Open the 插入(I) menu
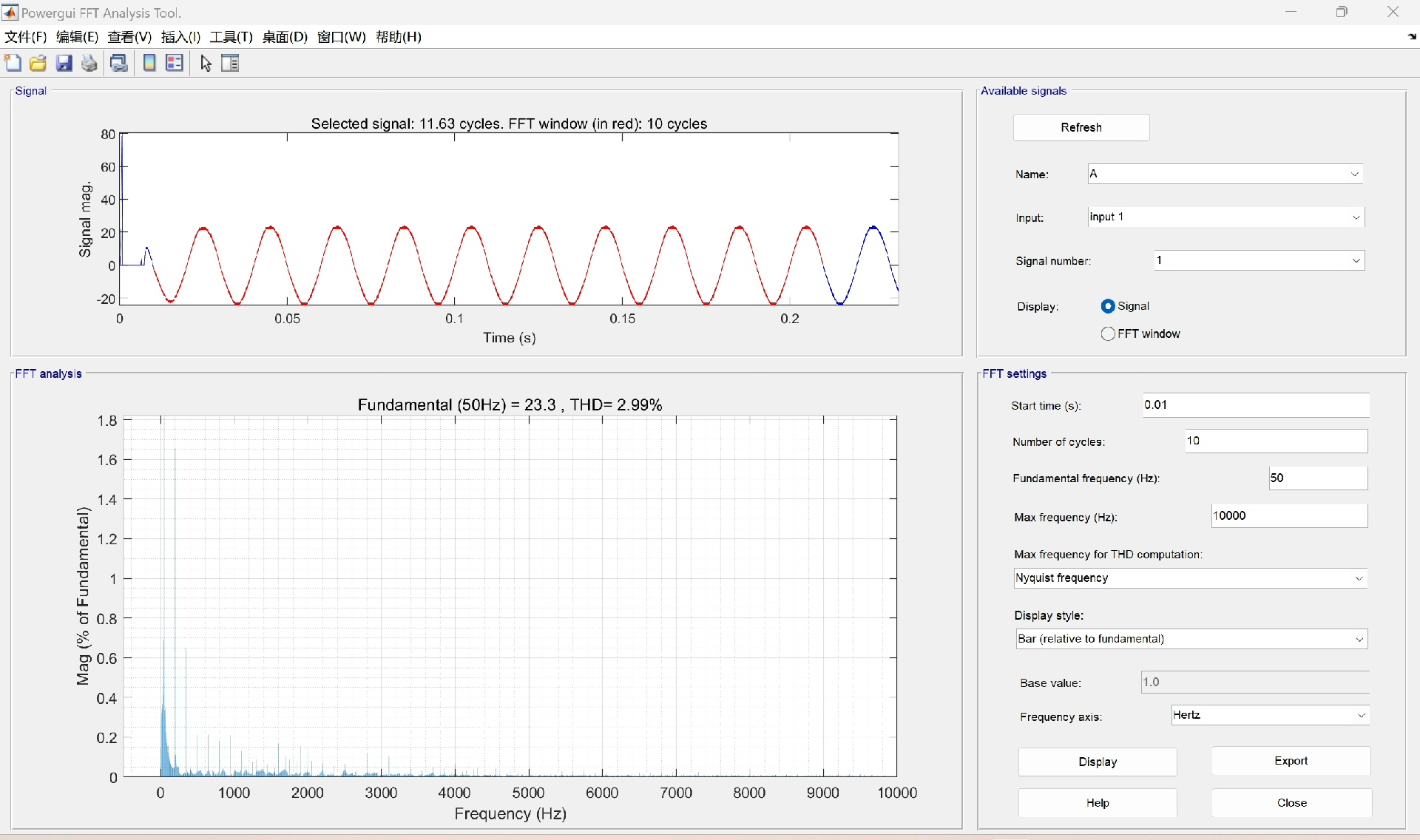 pyautogui.click(x=180, y=37)
